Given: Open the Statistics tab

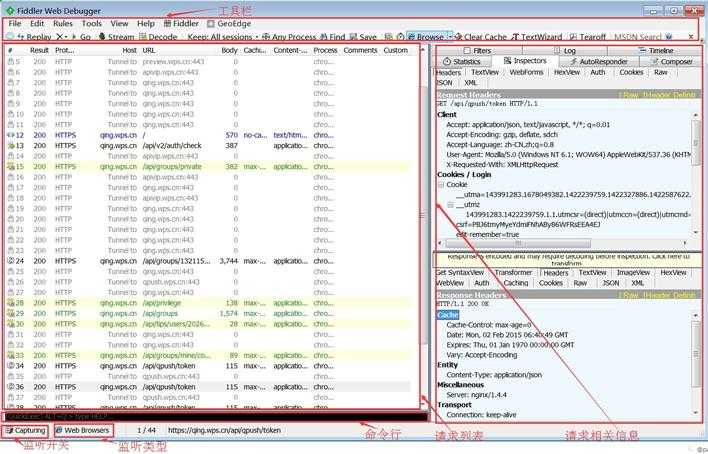Looking at the screenshot, I should [462, 61].
